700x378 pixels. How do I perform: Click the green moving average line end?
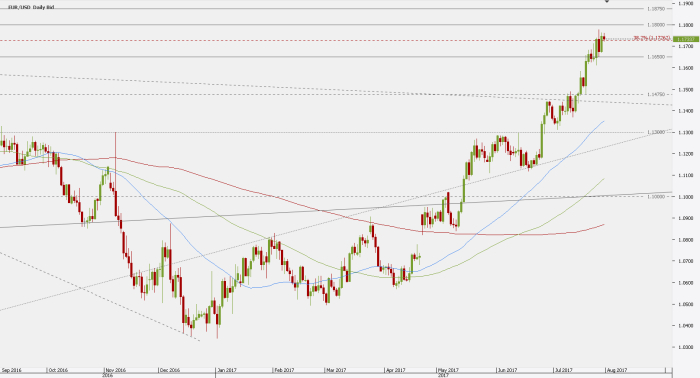pyautogui.click(x=604, y=179)
